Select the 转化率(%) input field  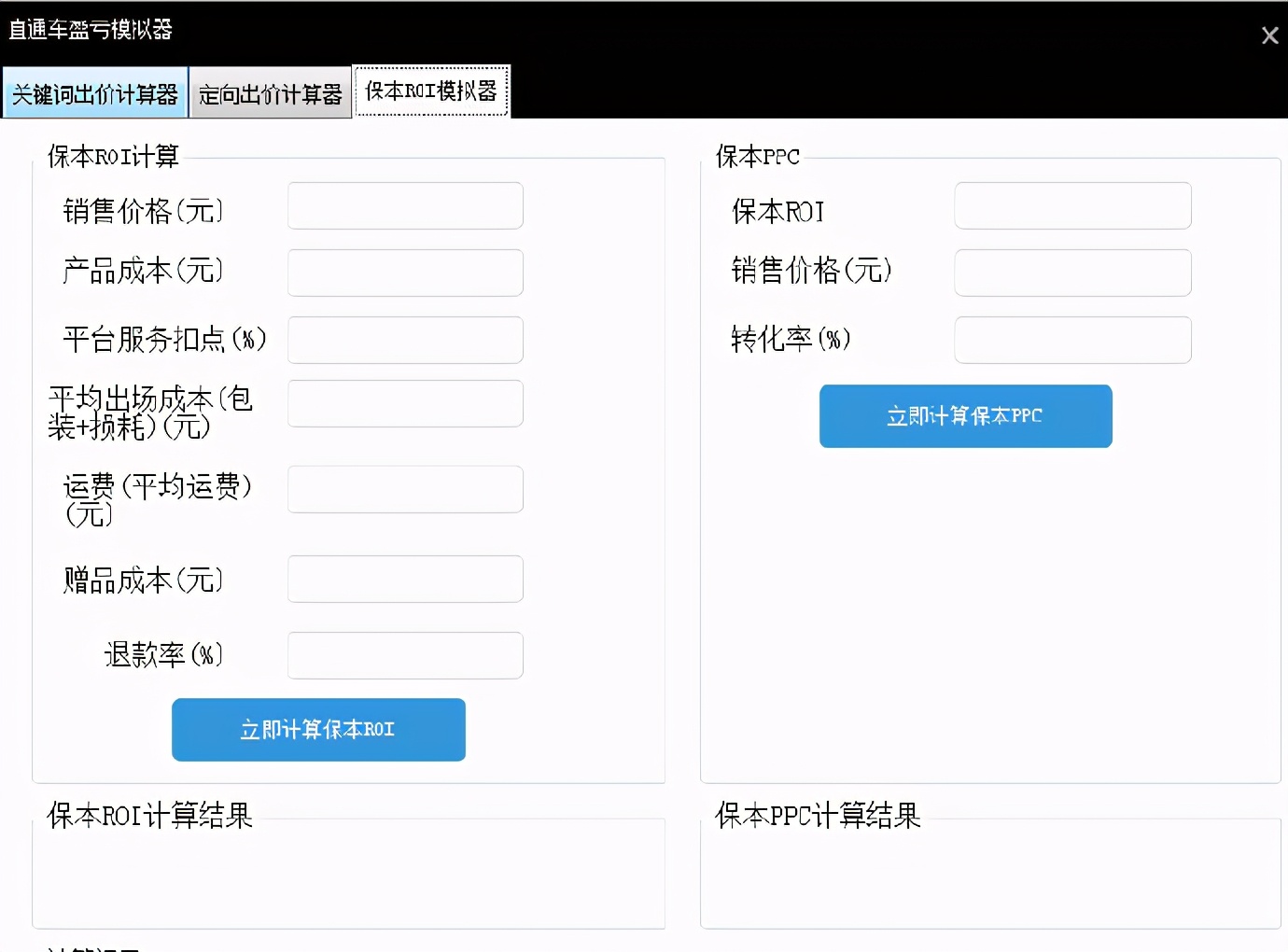coord(1071,340)
